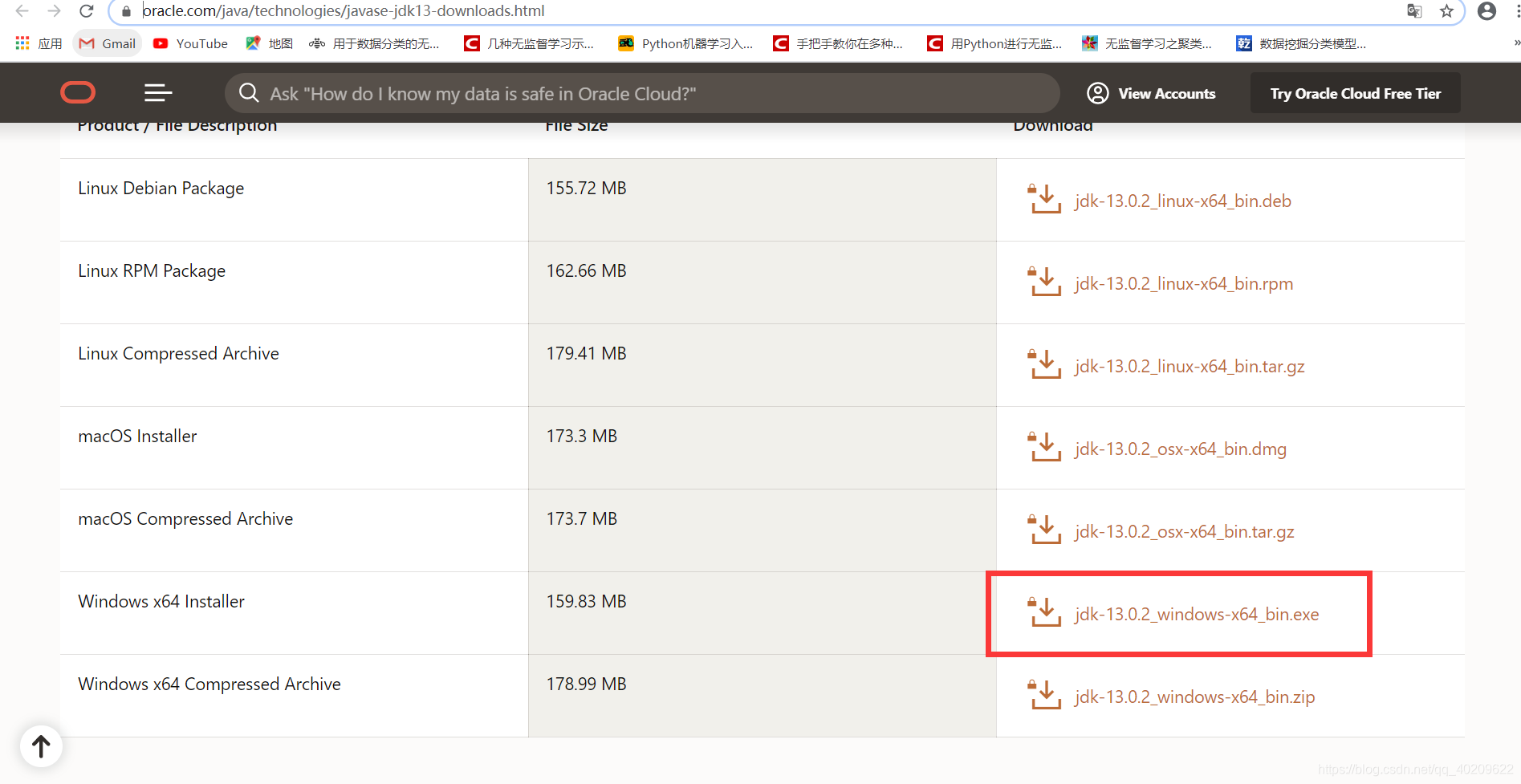The height and width of the screenshot is (784, 1521).
Task: Select the 155.72 MB file size
Action: point(587,188)
